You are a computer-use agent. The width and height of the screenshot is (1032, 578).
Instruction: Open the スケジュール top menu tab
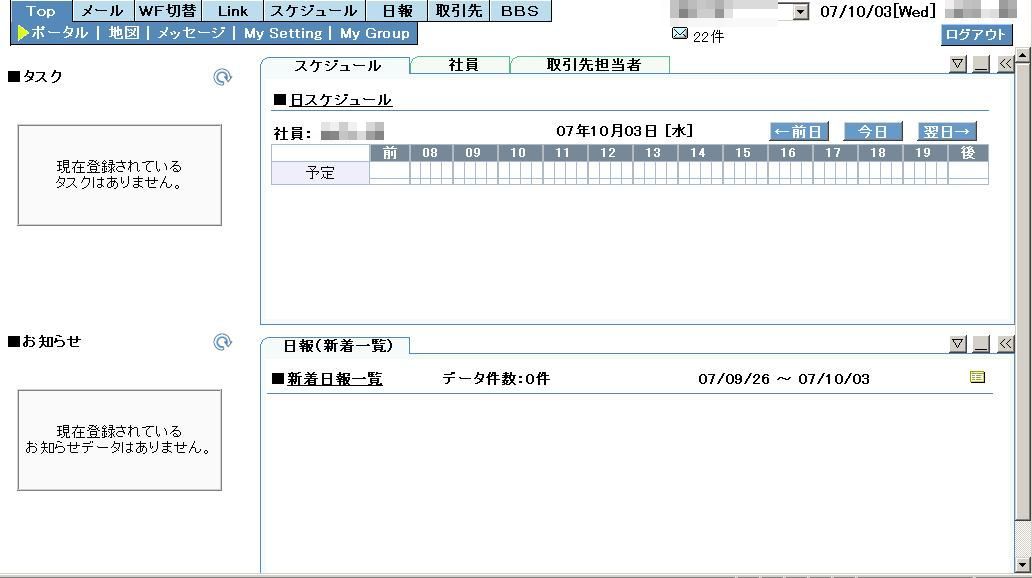tap(313, 11)
